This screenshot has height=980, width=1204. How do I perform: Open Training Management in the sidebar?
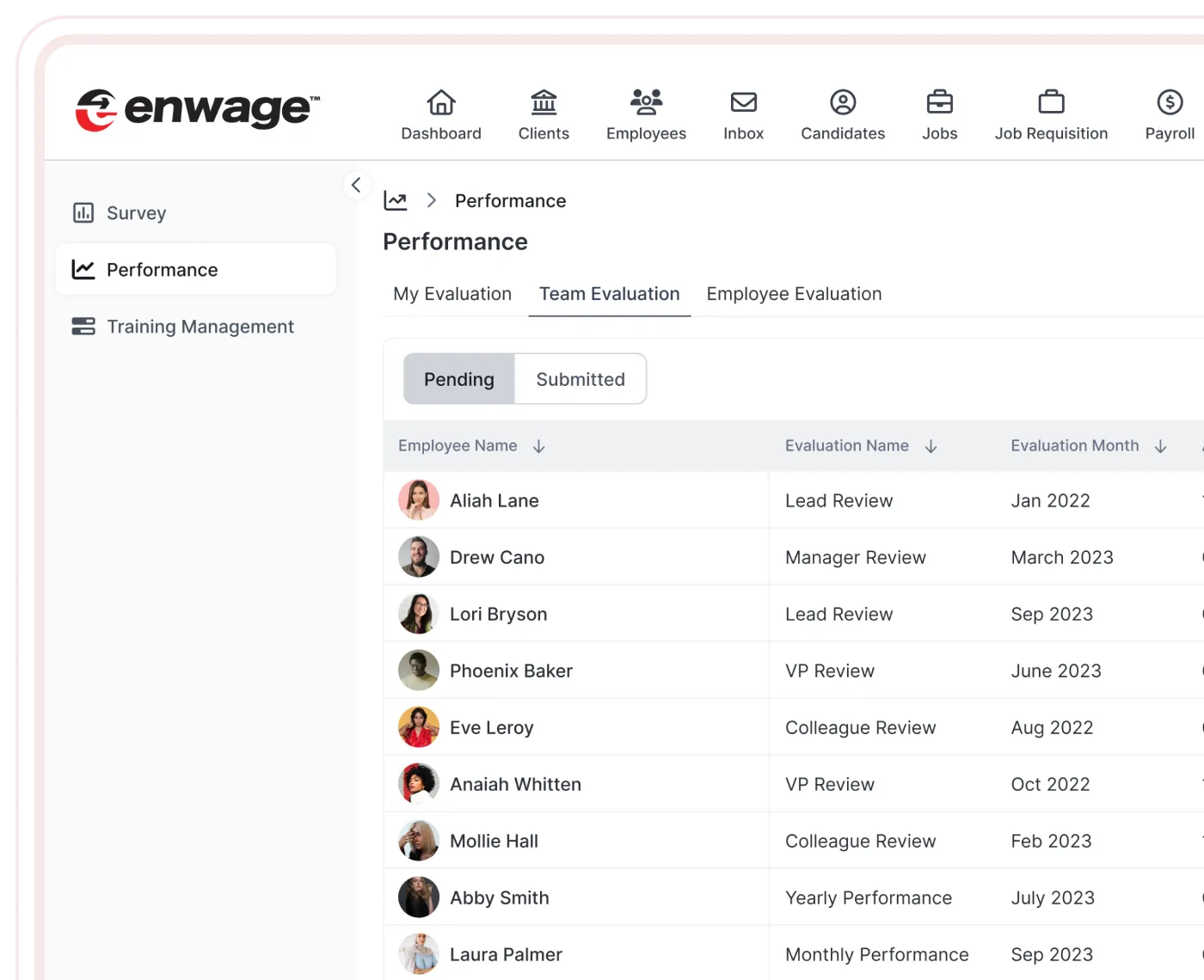coord(200,327)
